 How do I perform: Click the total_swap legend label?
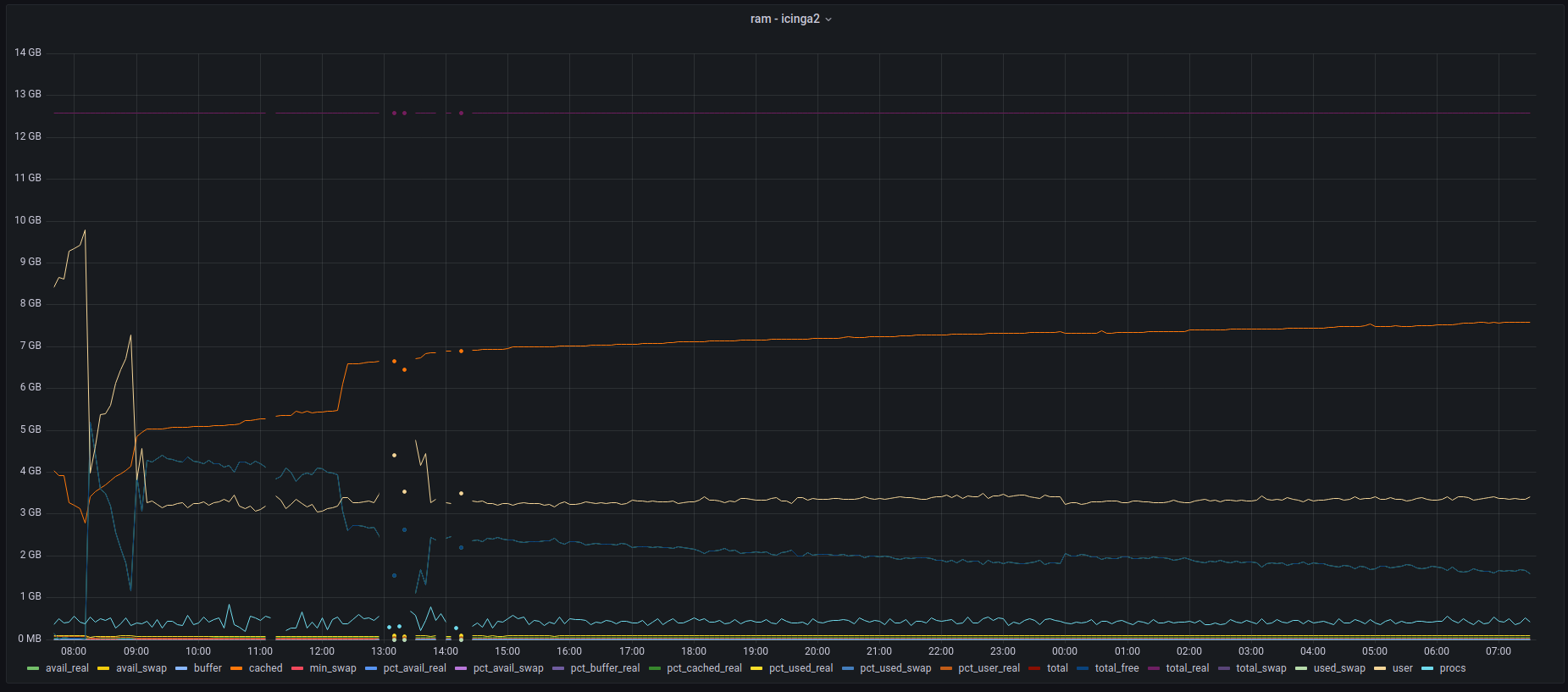pyautogui.click(x=1261, y=668)
